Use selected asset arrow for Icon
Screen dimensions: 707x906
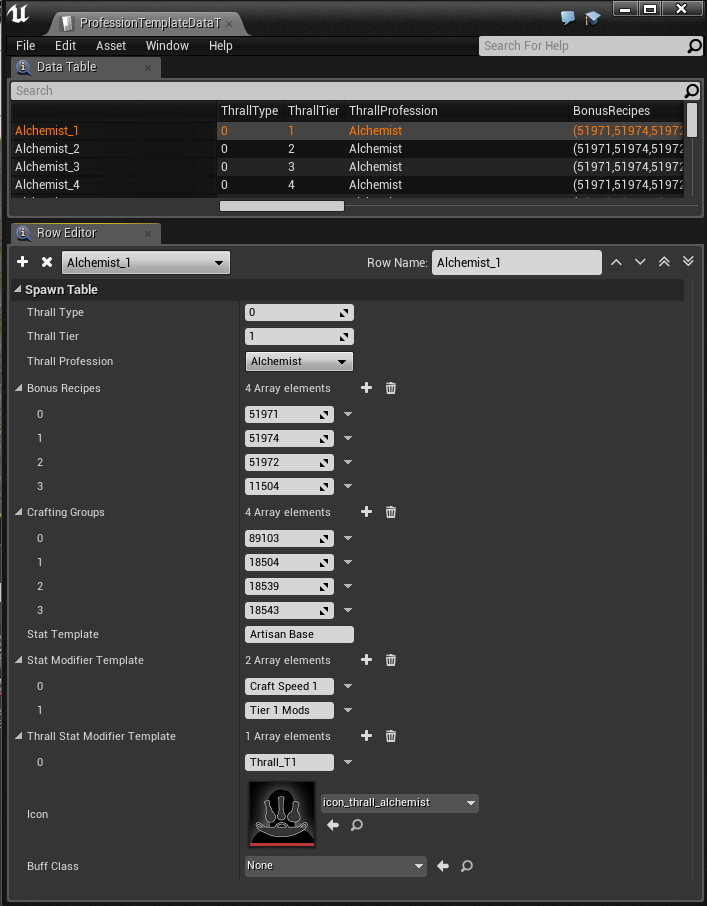[x=334, y=825]
